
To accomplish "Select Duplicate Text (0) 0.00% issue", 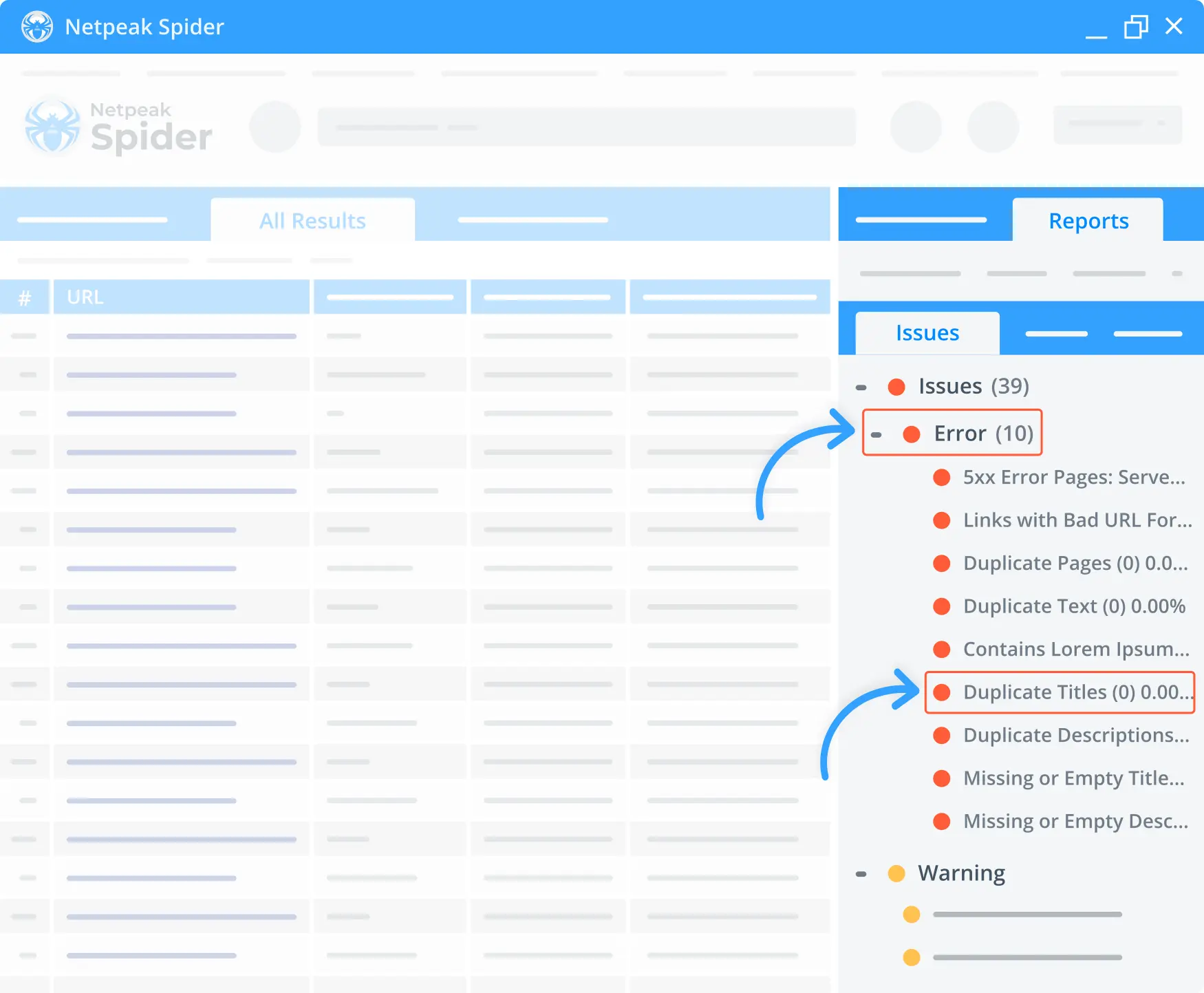I will (x=1074, y=606).
